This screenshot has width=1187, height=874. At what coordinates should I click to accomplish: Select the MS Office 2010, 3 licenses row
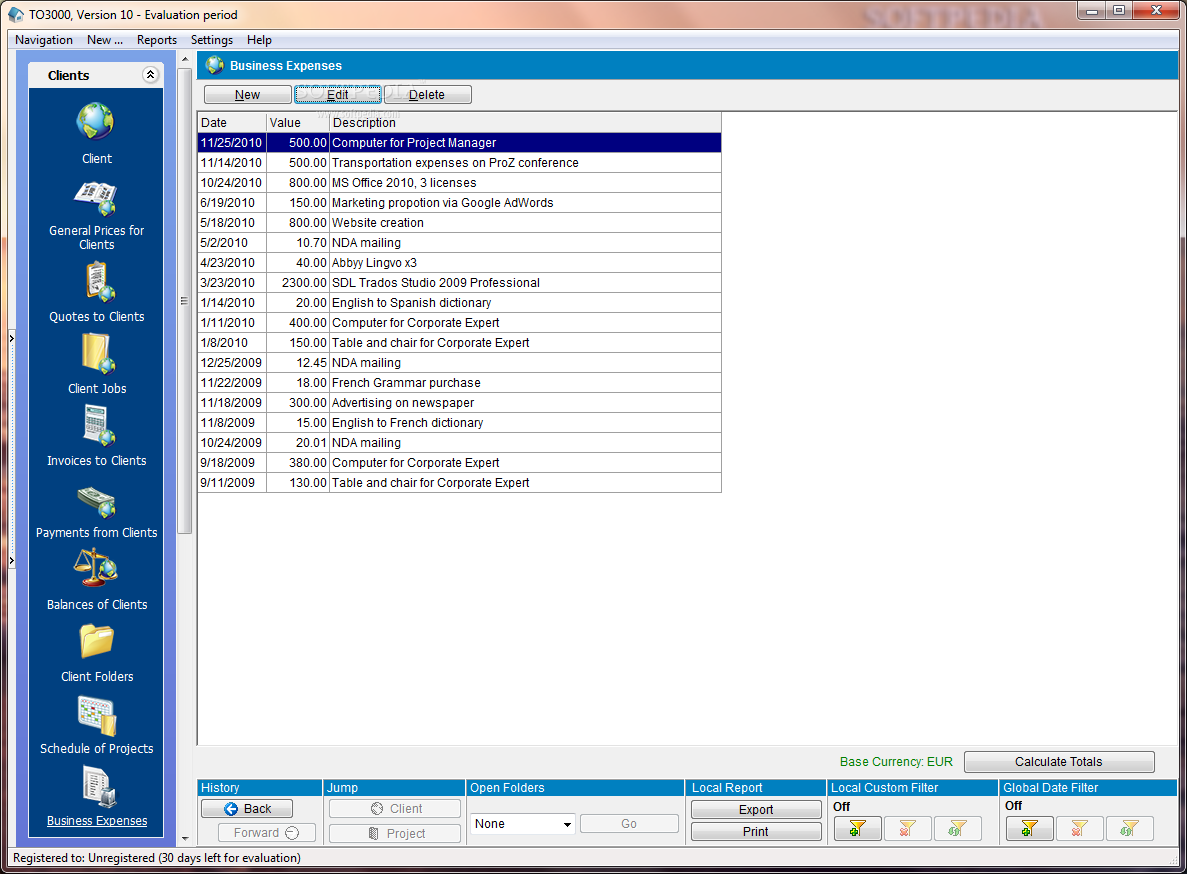(460, 182)
